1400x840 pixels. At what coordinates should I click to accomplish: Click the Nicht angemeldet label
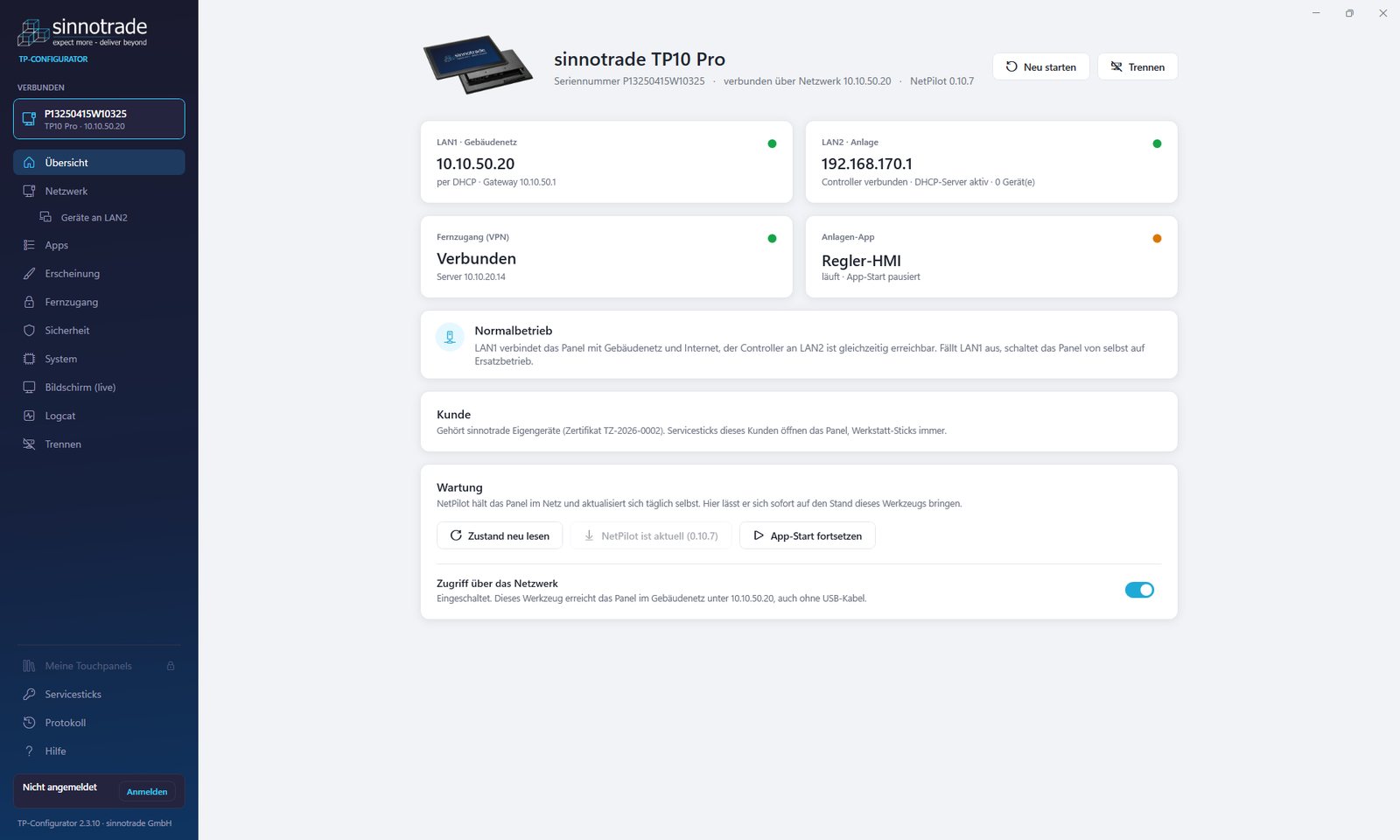[x=59, y=787]
